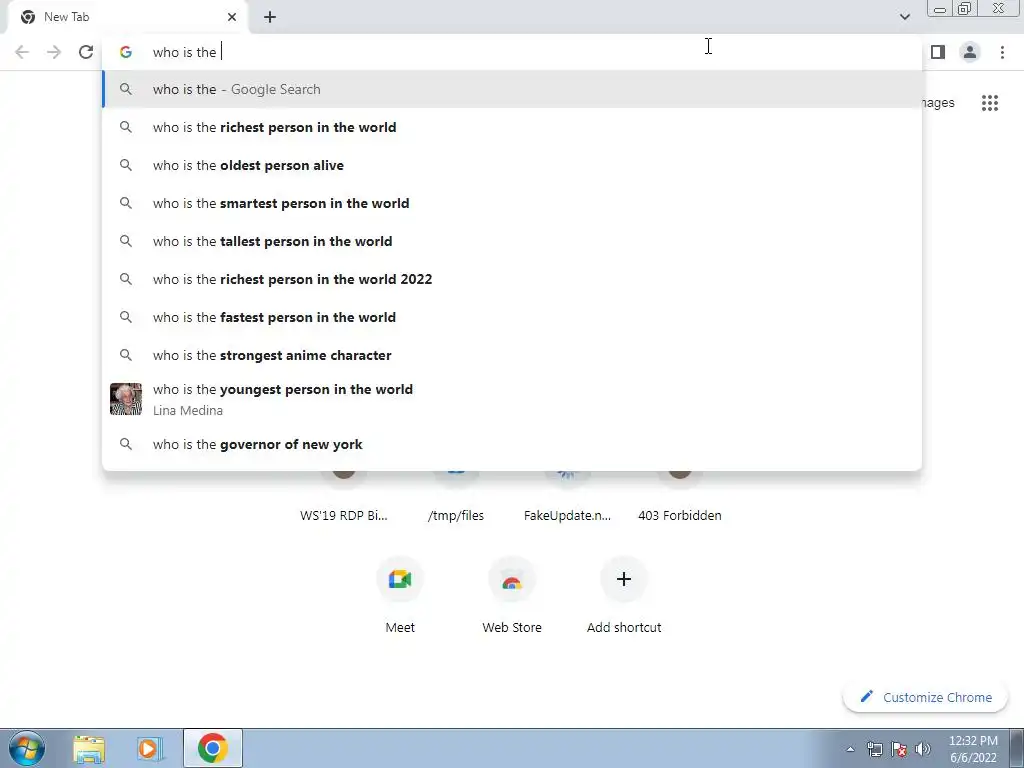
Task: Toggle the side panel icon
Action: click(x=938, y=52)
